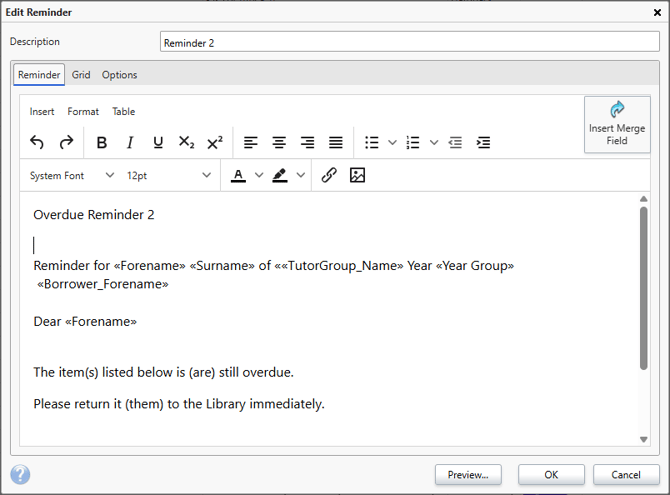The width and height of the screenshot is (670, 495).
Task: Open the 12pt font size dropdown
Action: (x=168, y=175)
